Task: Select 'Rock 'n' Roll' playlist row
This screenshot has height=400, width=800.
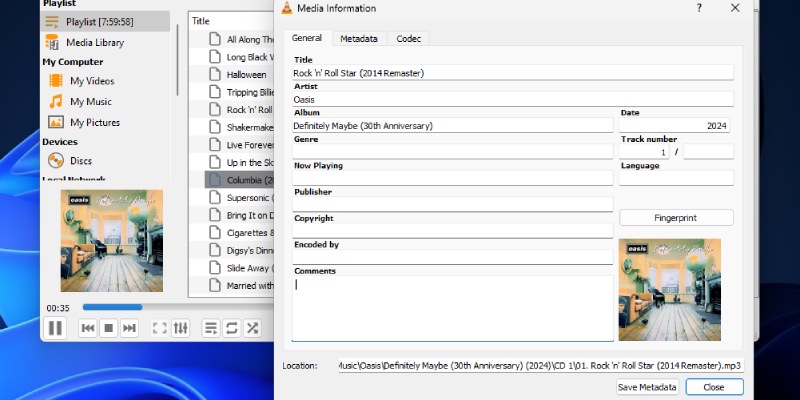Action: tap(240, 110)
